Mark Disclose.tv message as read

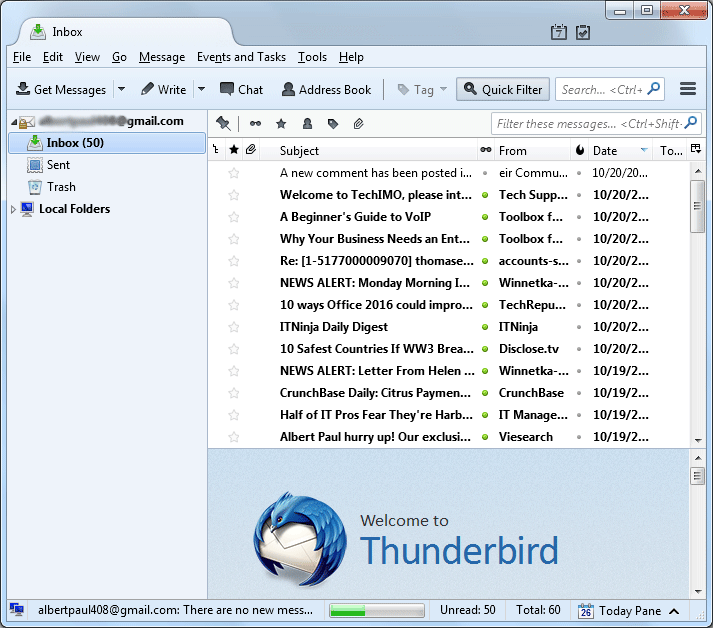pyautogui.click(x=485, y=349)
